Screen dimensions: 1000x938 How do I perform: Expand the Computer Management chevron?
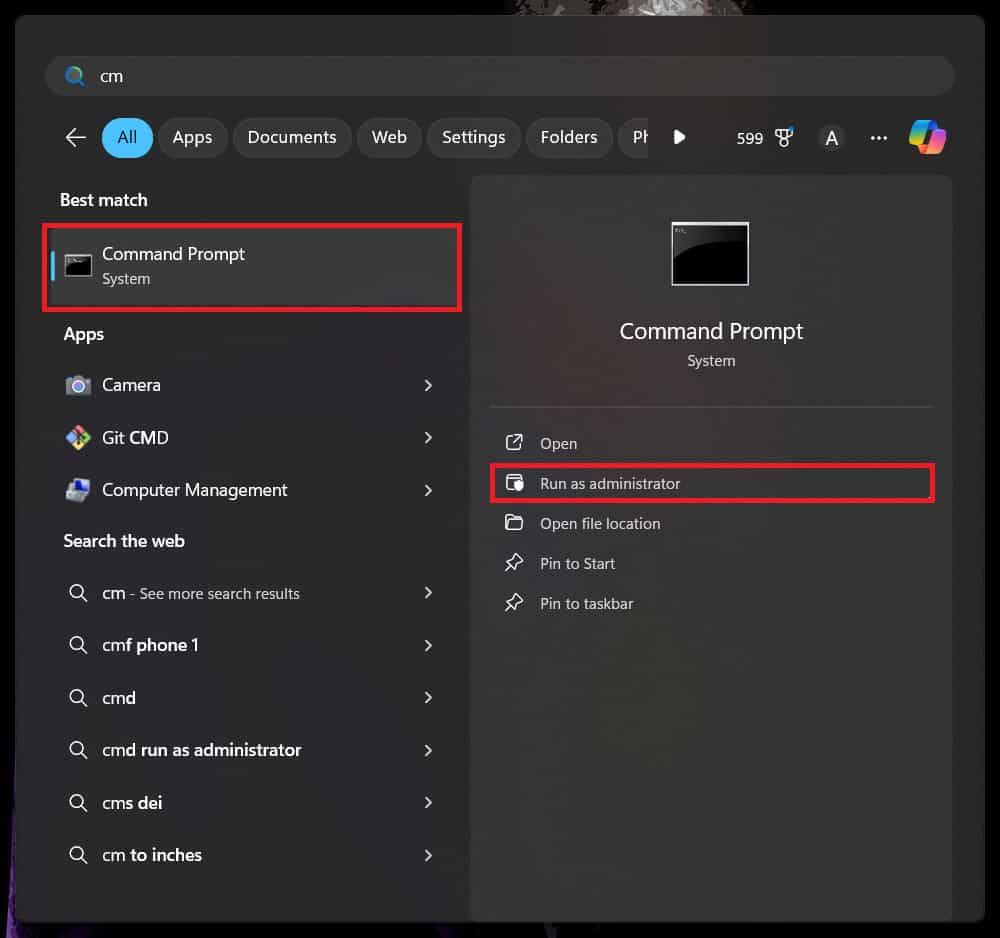[x=428, y=490]
